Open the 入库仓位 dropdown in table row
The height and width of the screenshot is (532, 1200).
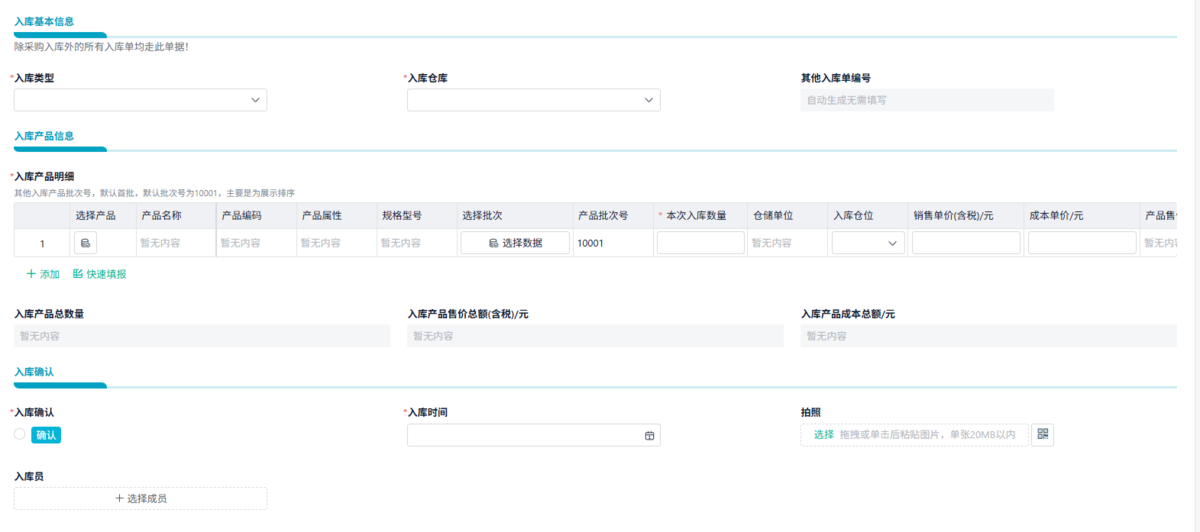pos(867,243)
